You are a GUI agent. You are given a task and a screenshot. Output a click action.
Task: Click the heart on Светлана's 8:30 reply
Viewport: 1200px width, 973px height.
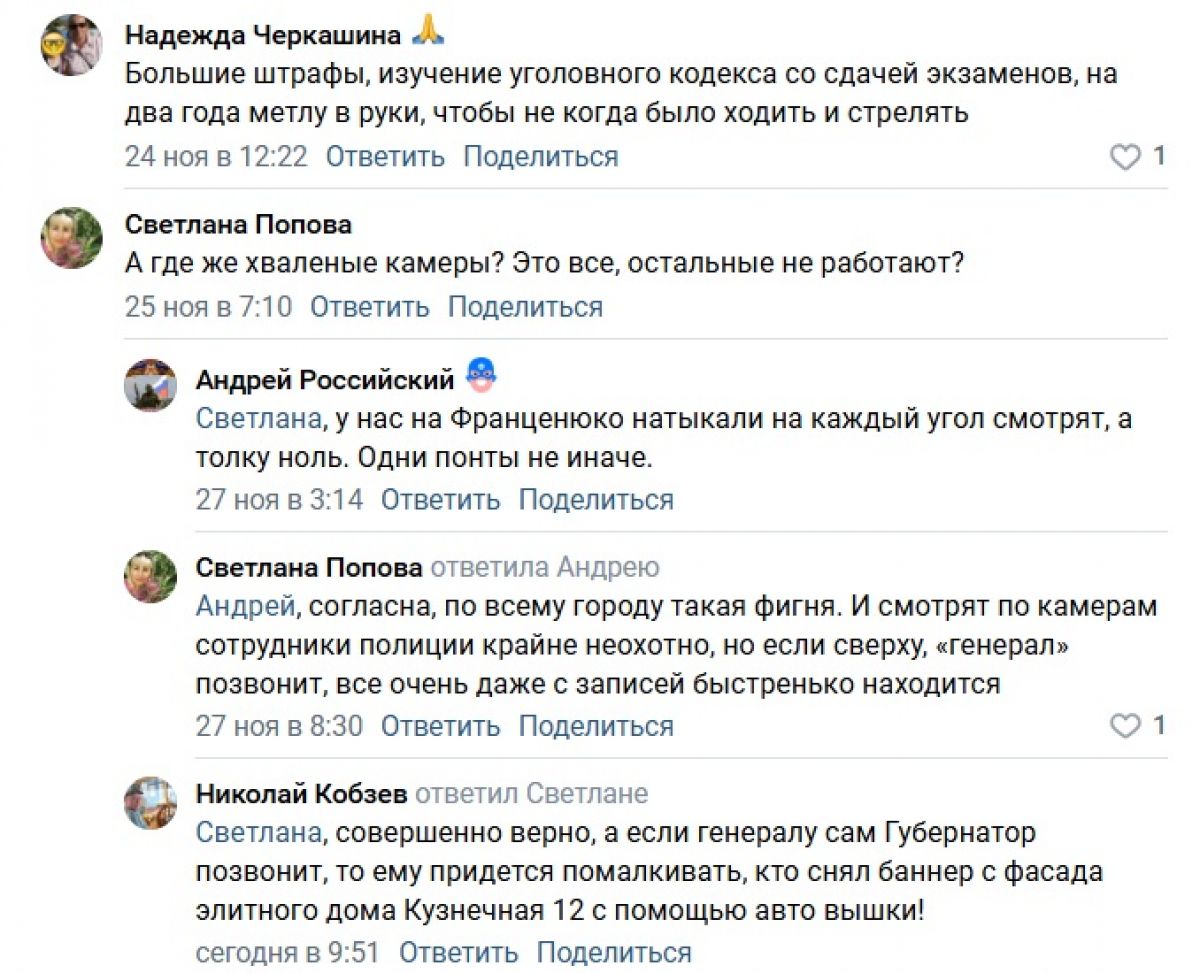[x=1127, y=726]
